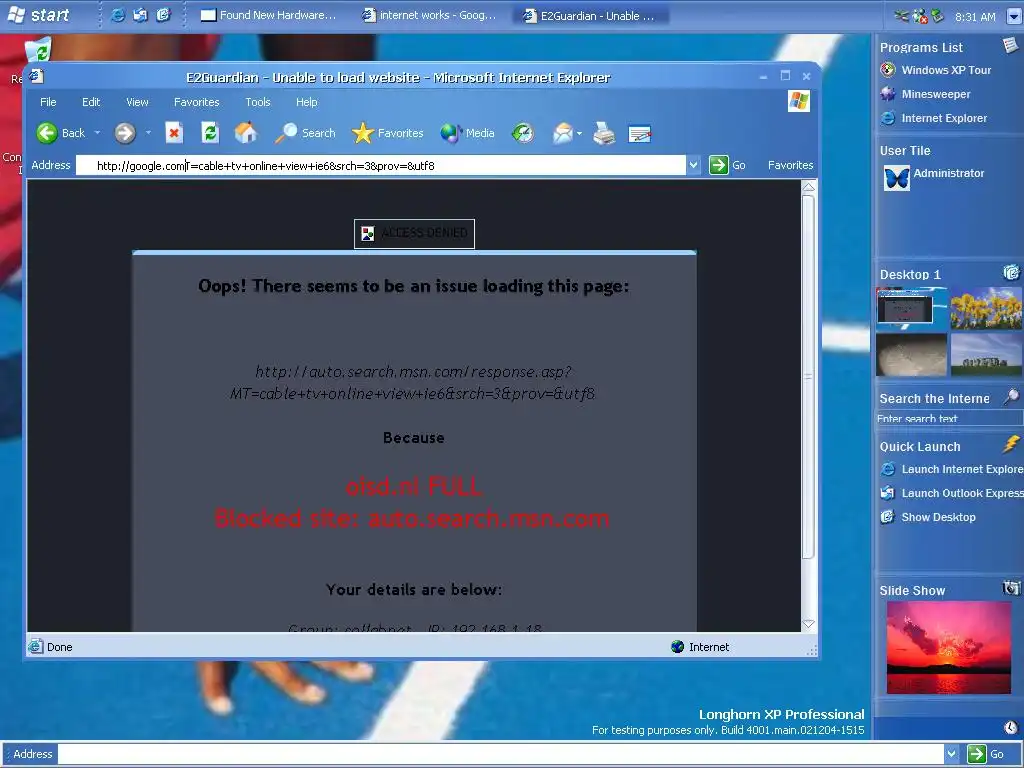Click Launch Outlook Express in Quick Launch tile
The image size is (1024, 768).
point(952,493)
